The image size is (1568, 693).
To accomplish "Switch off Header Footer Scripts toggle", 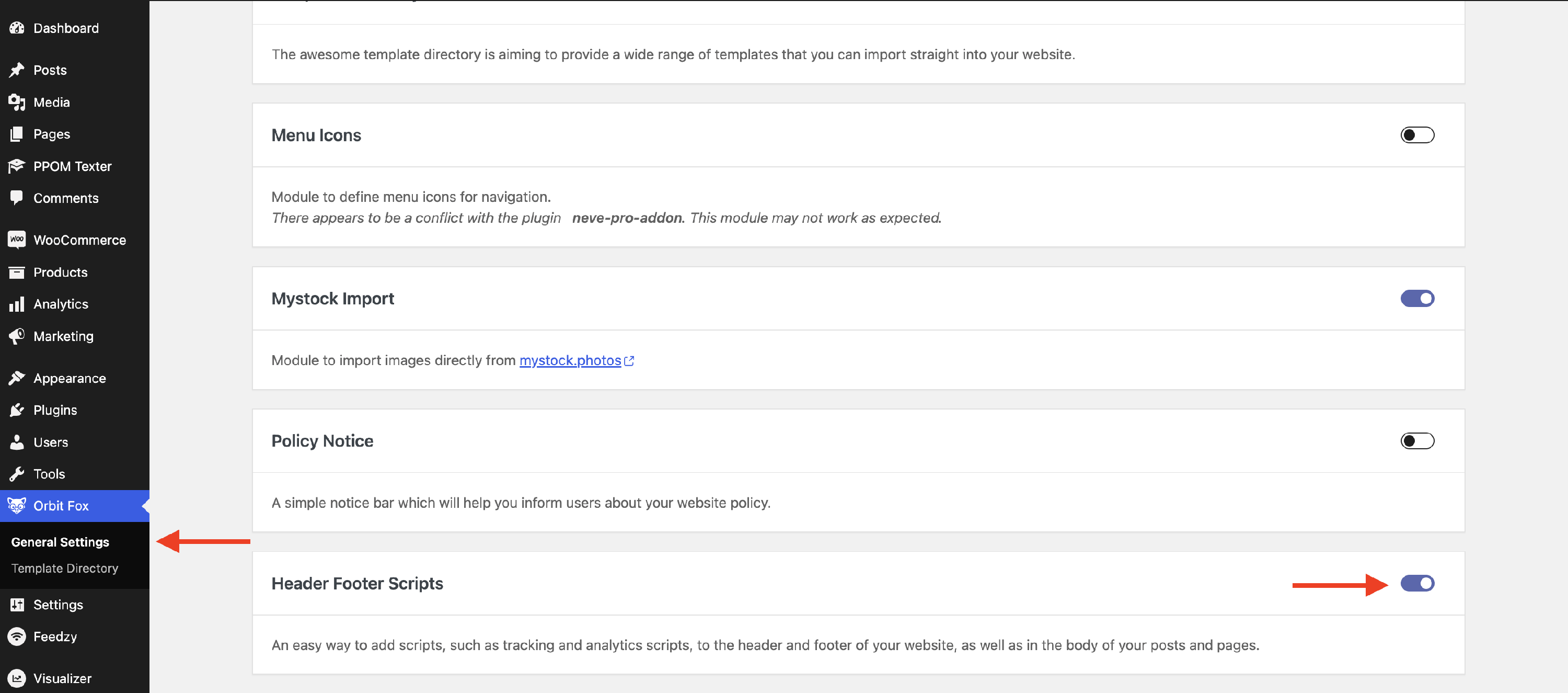I will (x=1417, y=583).
